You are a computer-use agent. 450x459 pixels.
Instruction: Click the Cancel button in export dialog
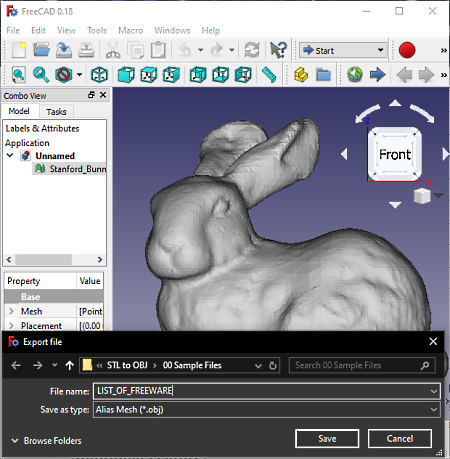click(x=400, y=439)
